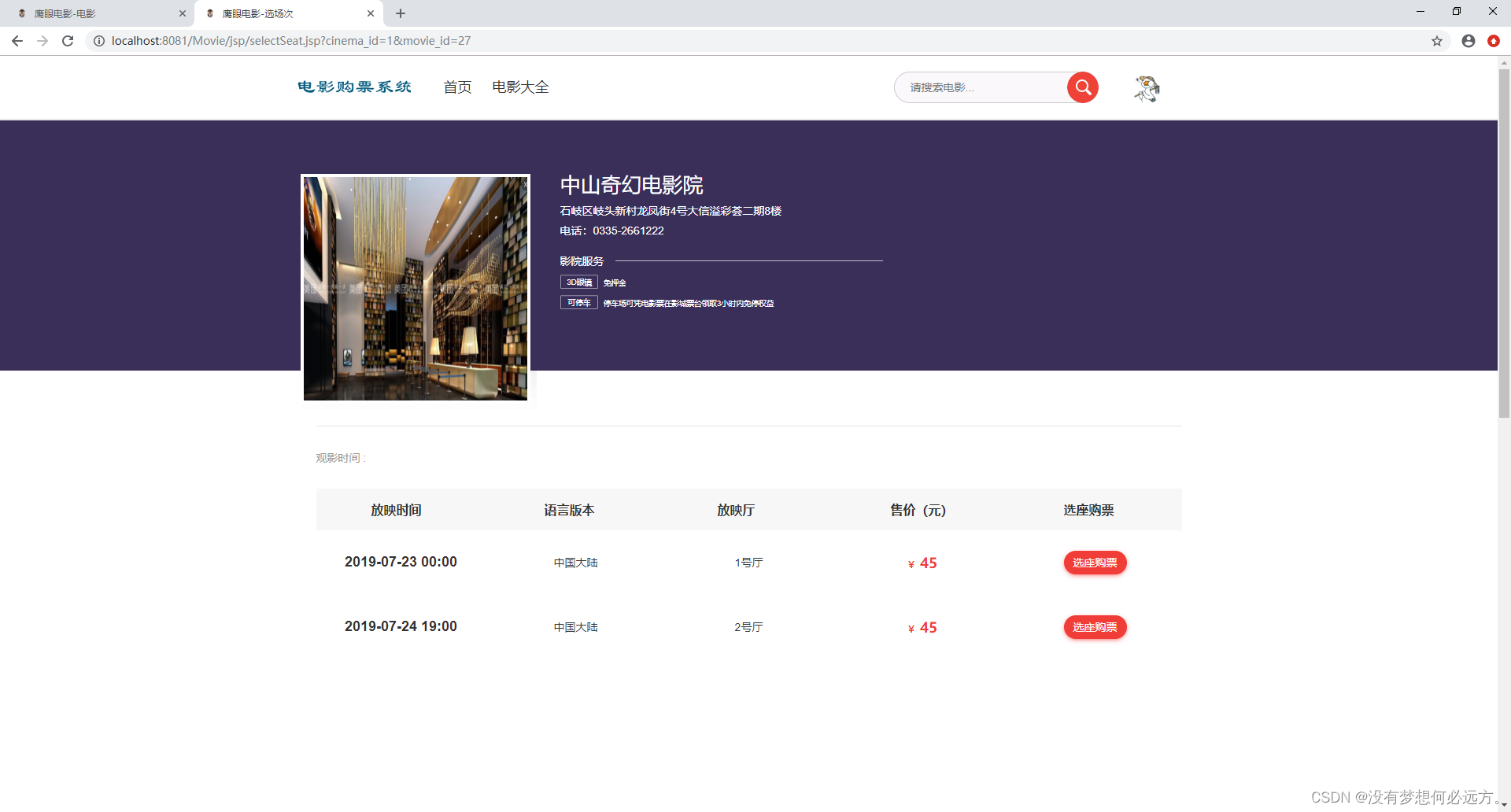Image resolution: width=1511 pixels, height=812 pixels.
Task: Close the 鹰眼电影-电影 tab
Action: tap(182, 13)
